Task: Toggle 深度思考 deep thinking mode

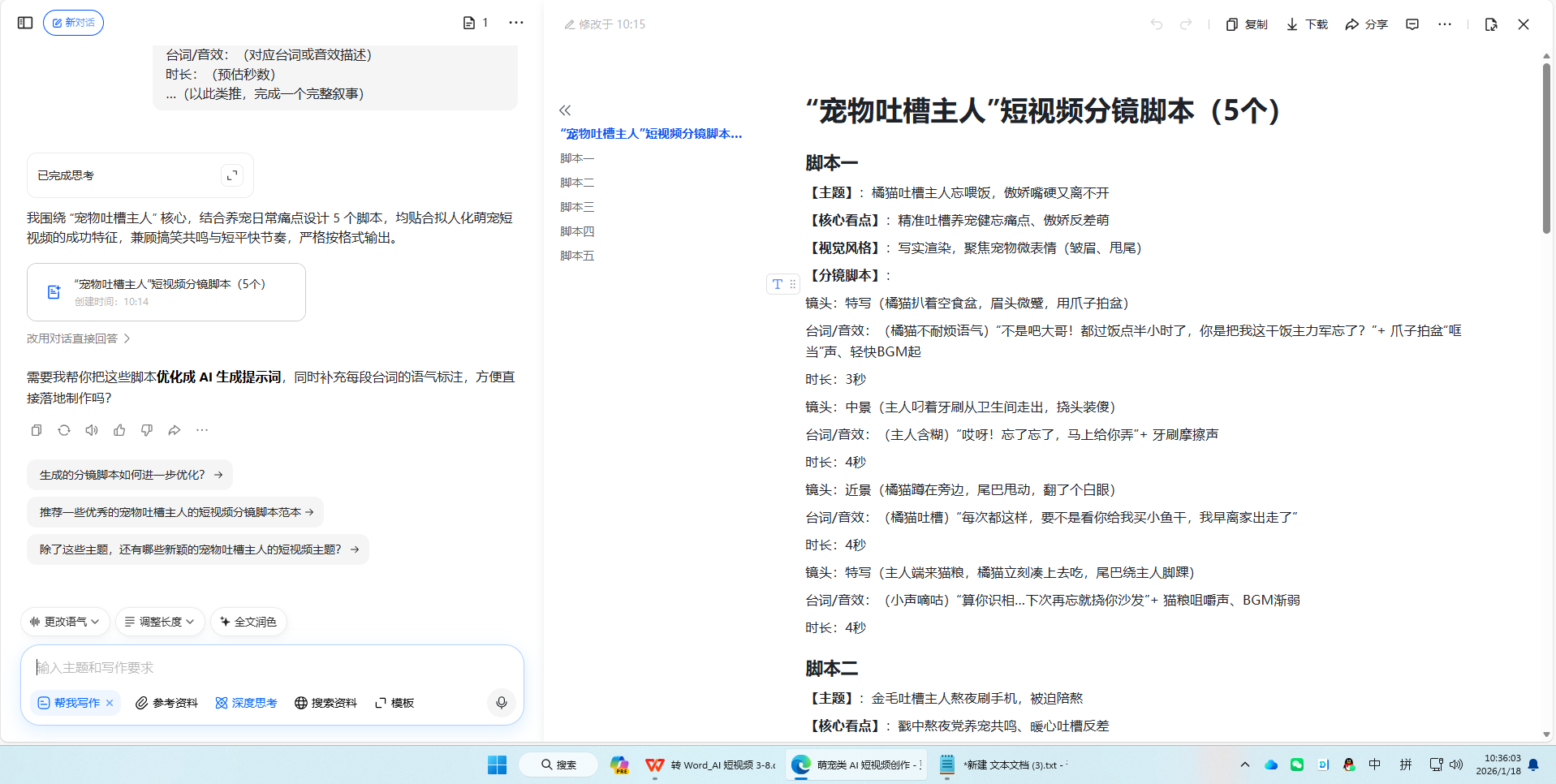Action: (x=246, y=703)
